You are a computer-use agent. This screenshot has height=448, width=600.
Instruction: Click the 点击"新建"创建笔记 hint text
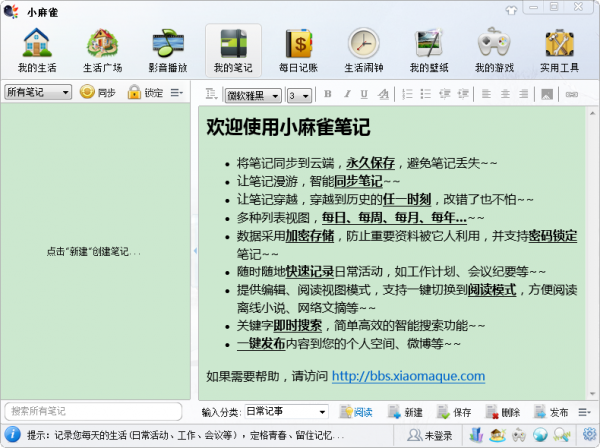click(x=93, y=252)
